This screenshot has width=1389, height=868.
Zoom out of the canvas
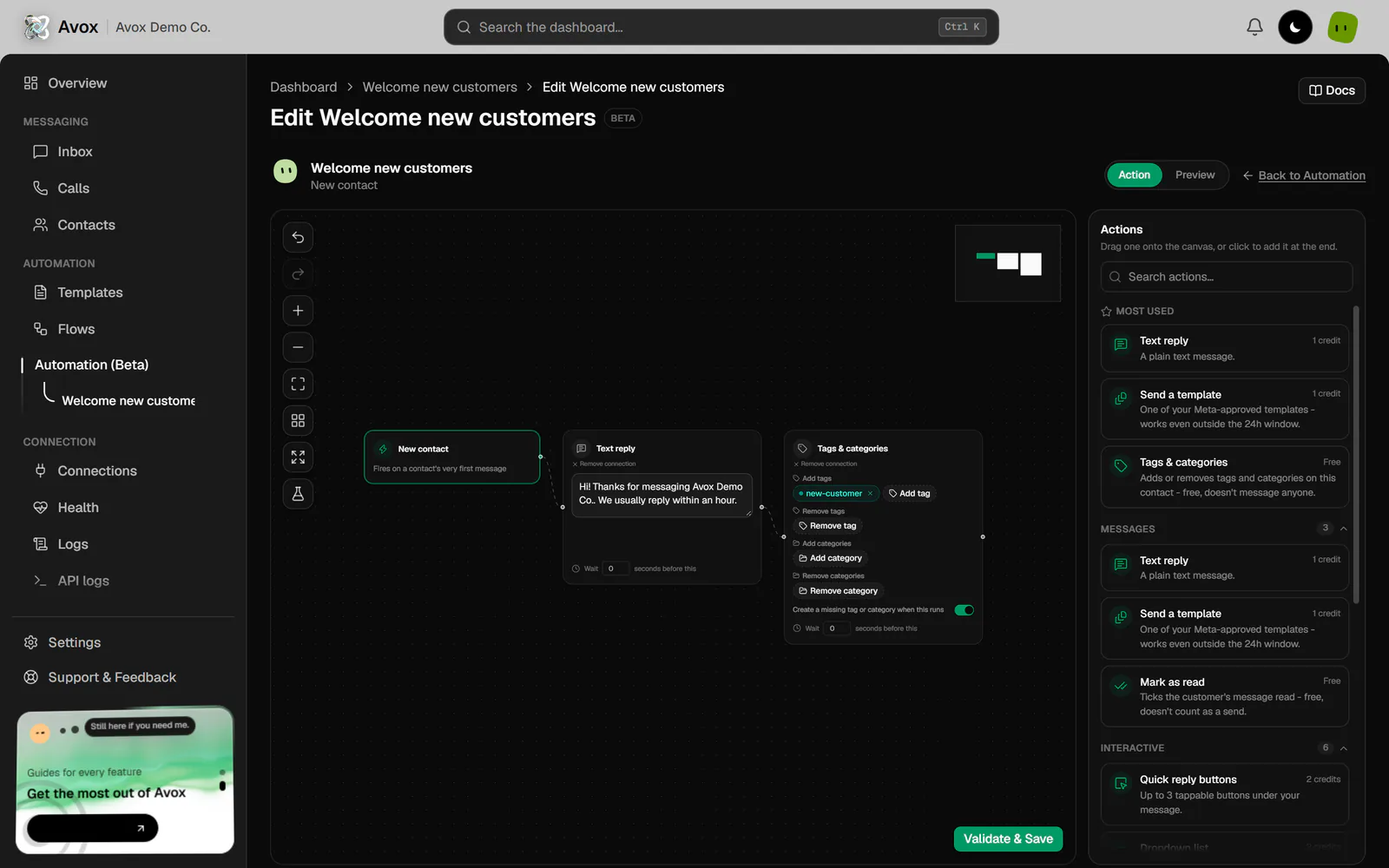tap(298, 347)
